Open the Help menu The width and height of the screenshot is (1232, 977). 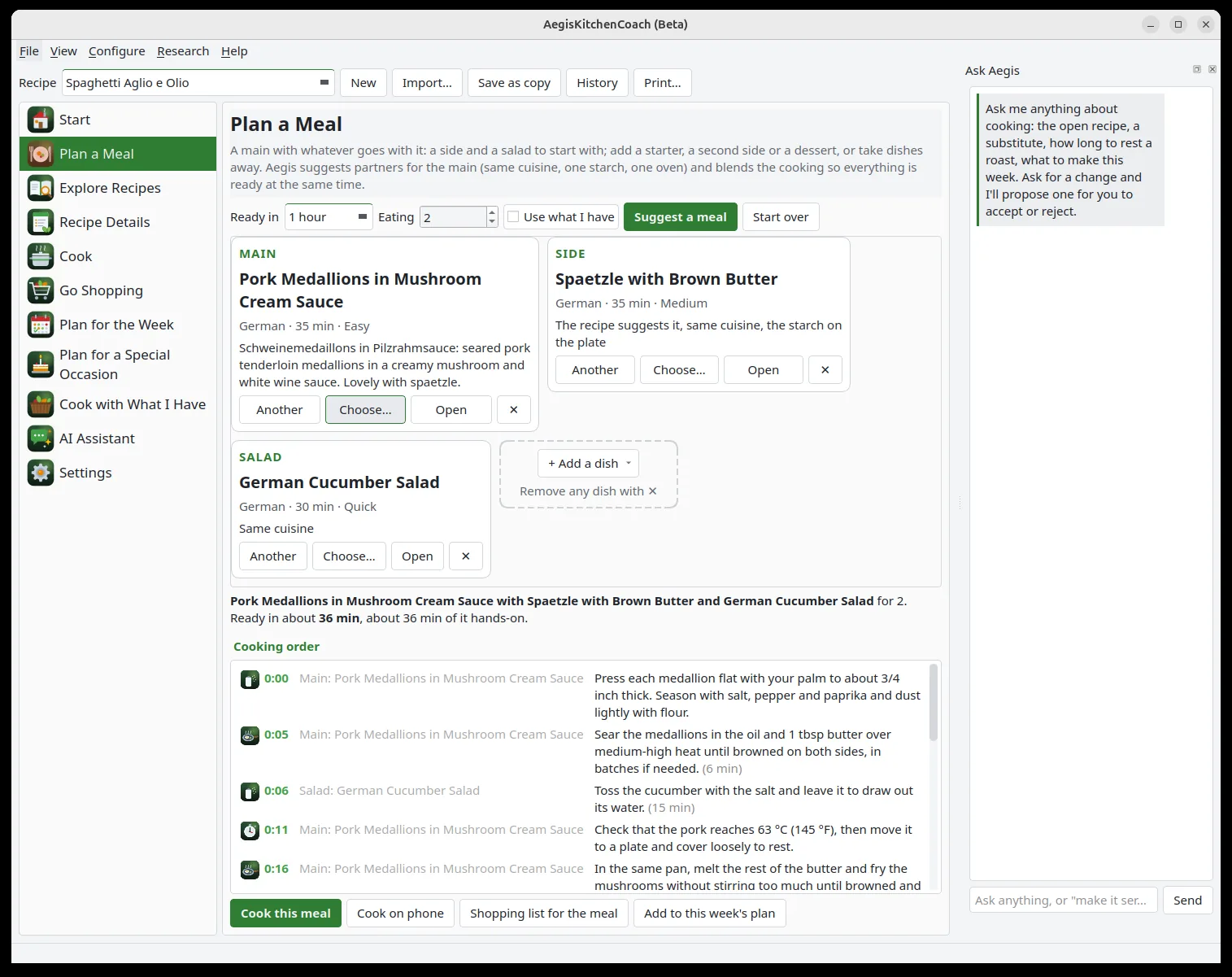coord(234,51)
